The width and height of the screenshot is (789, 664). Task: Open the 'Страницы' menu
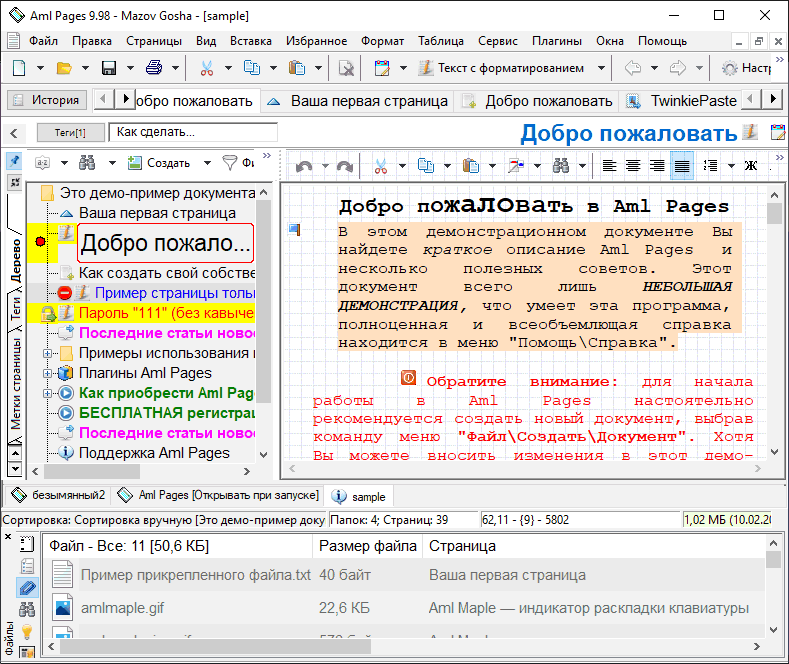(154, 41)
